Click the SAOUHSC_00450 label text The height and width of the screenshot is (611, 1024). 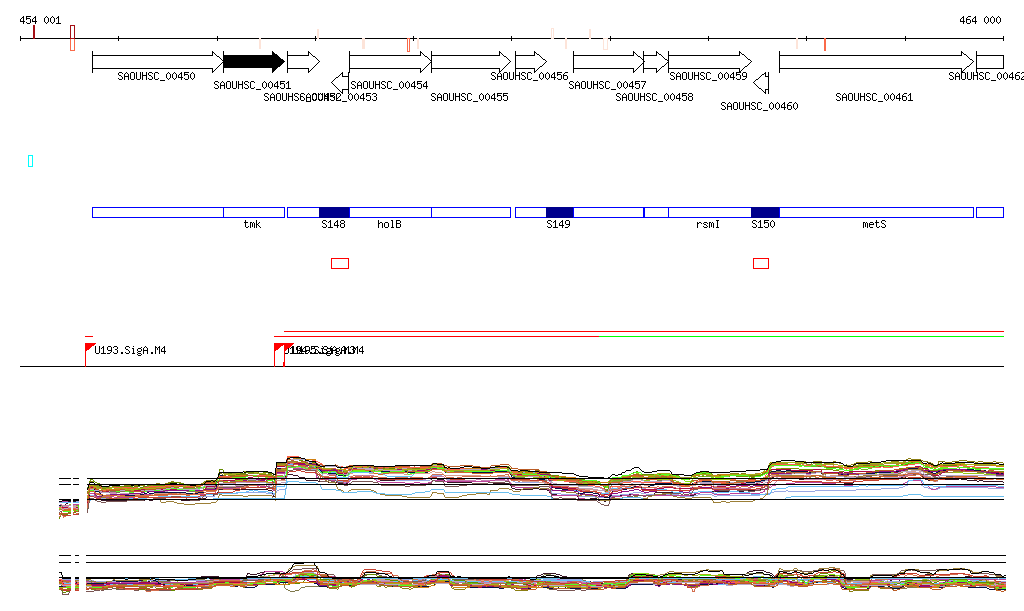tap(156, 76)
